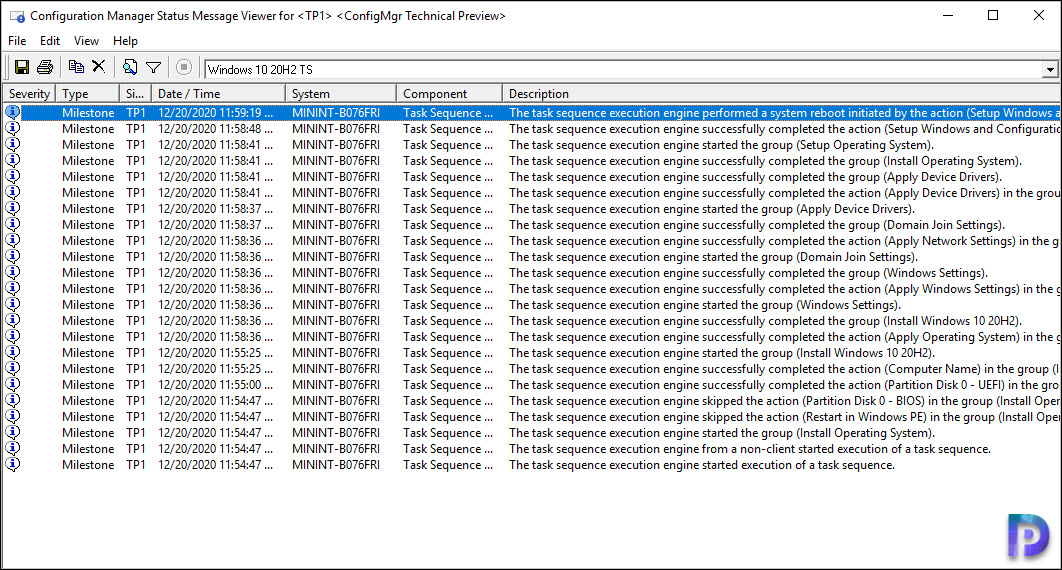Open the View menu

pyautogui.click(x=86, y=41)
